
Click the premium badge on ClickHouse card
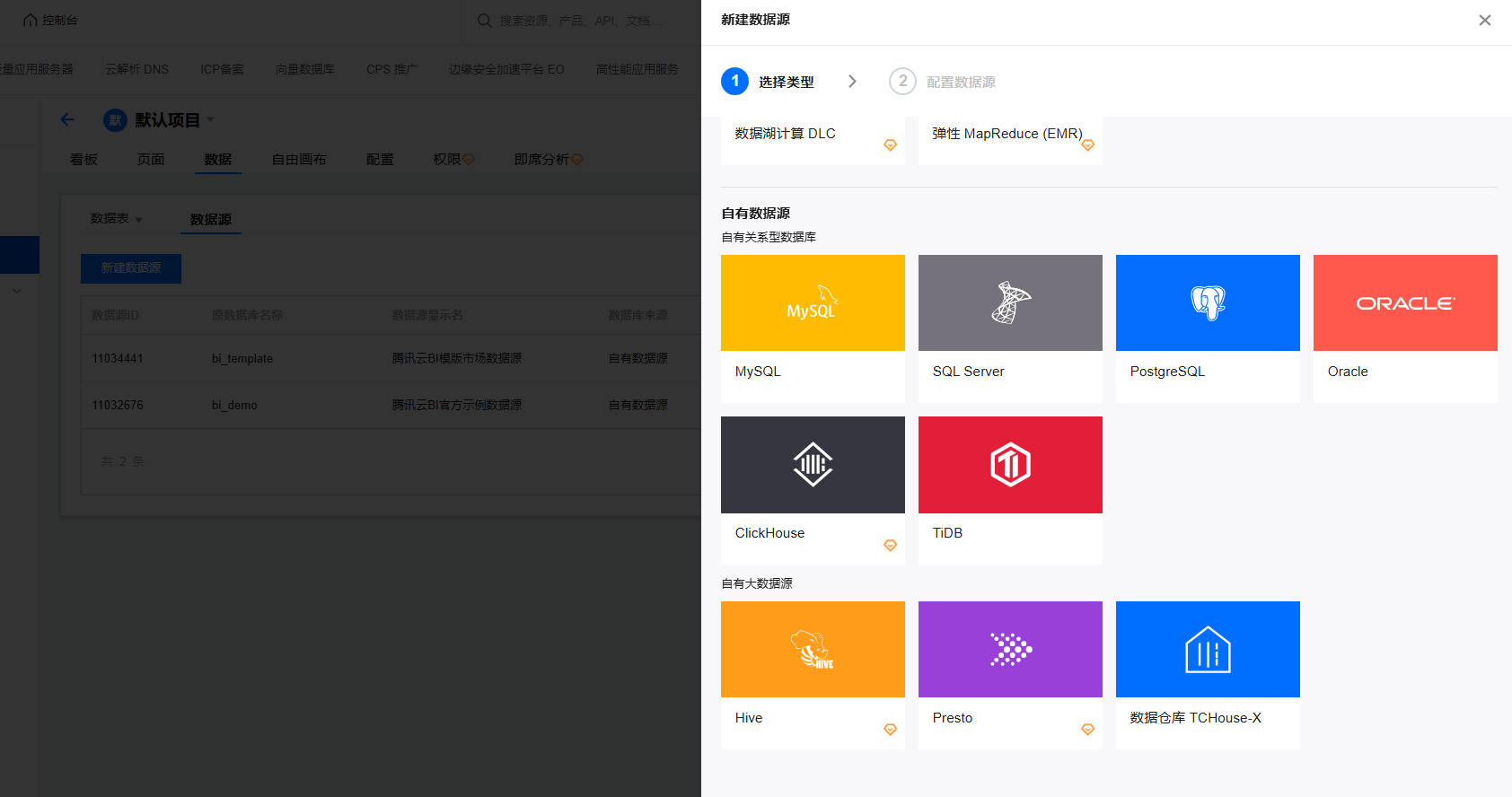click(x=890, y=546)
